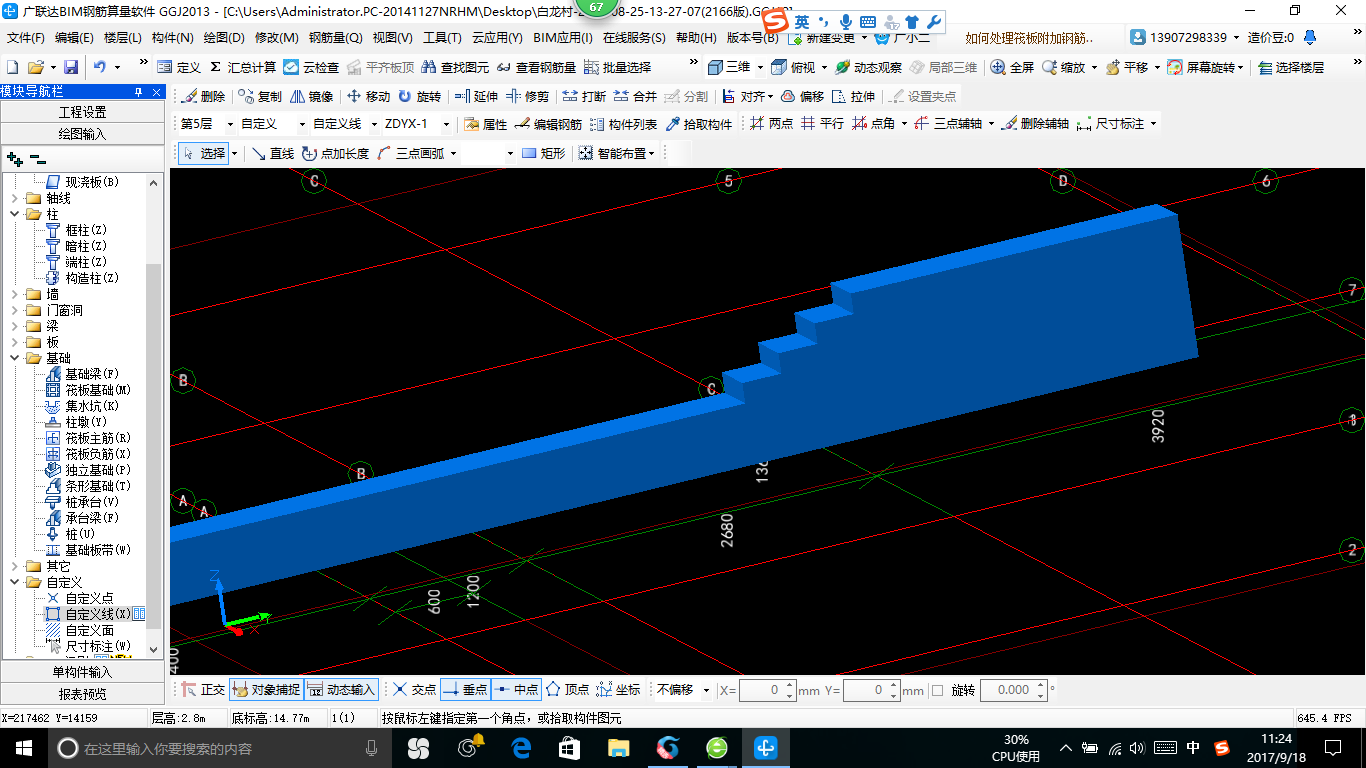
Task: Run 云检查 (cloud check)
Action: tap(311, 67)
